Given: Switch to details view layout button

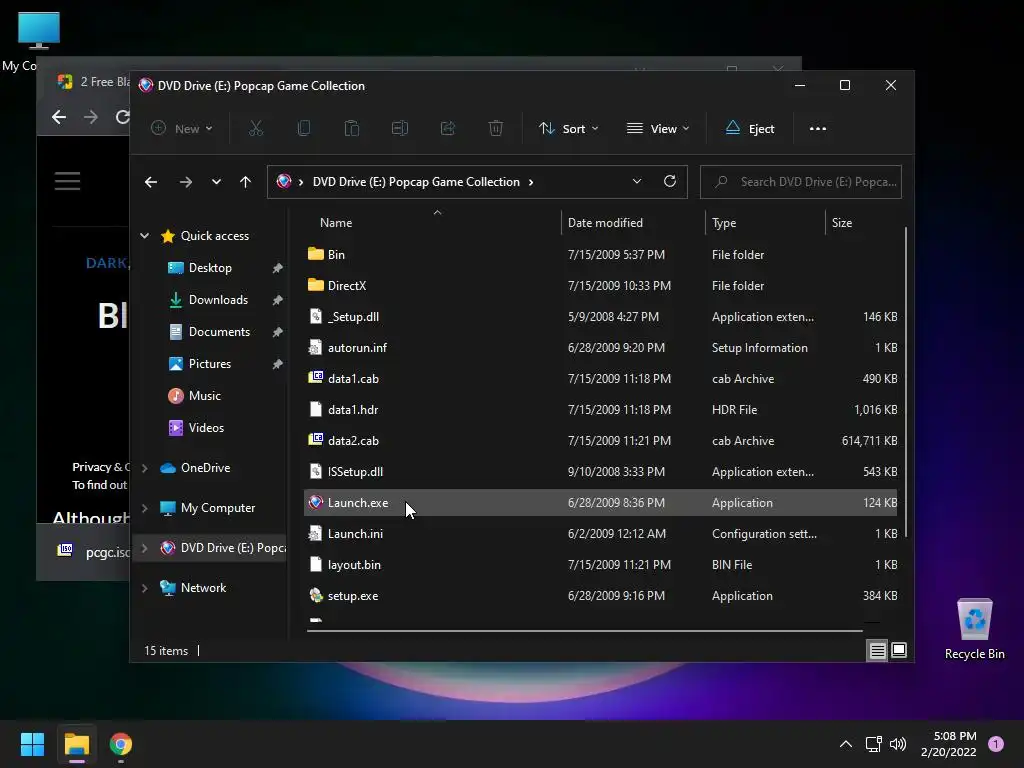Looking at the screenshot, I should coord(877,650).
